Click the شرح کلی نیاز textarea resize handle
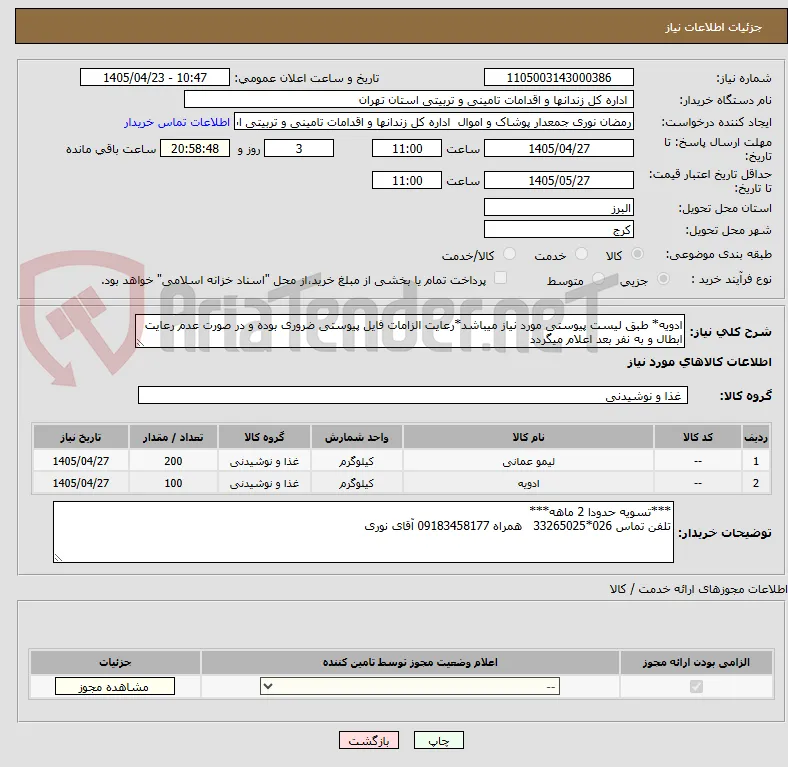Screen dimensions: 788x767 click(140, 343)
